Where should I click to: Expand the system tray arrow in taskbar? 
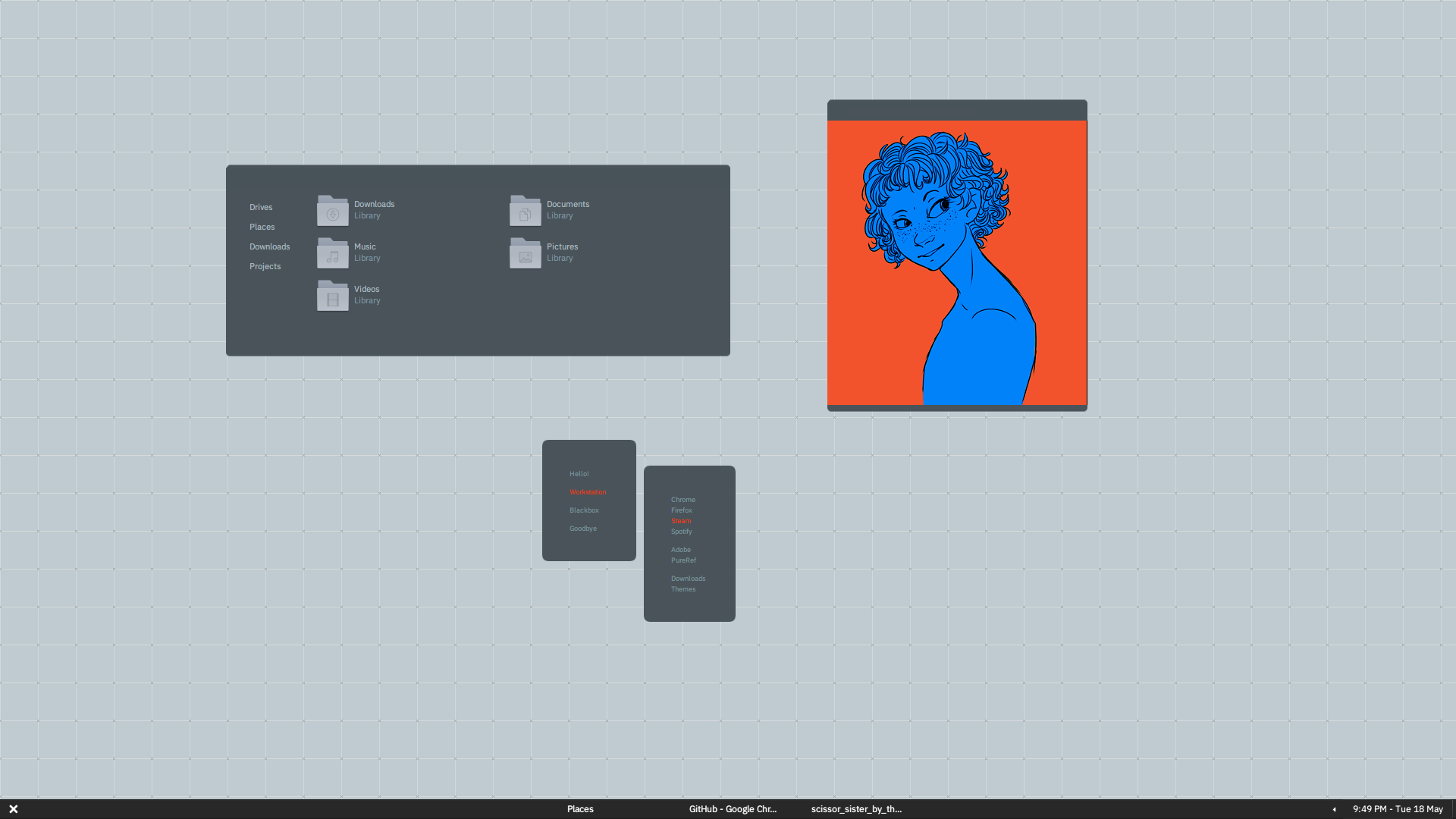[1334, 809]
